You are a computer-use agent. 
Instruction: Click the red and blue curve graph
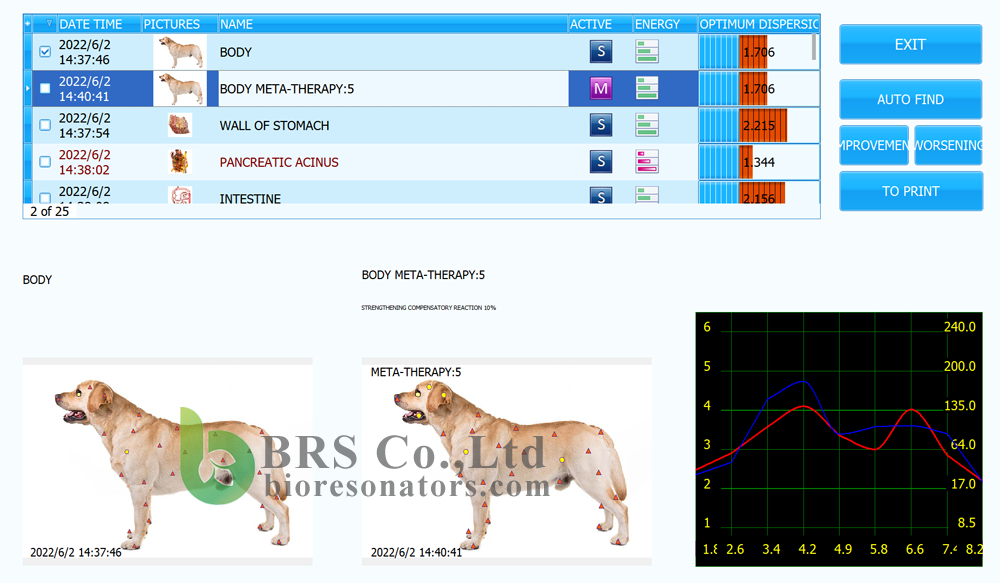coord(839,439)
